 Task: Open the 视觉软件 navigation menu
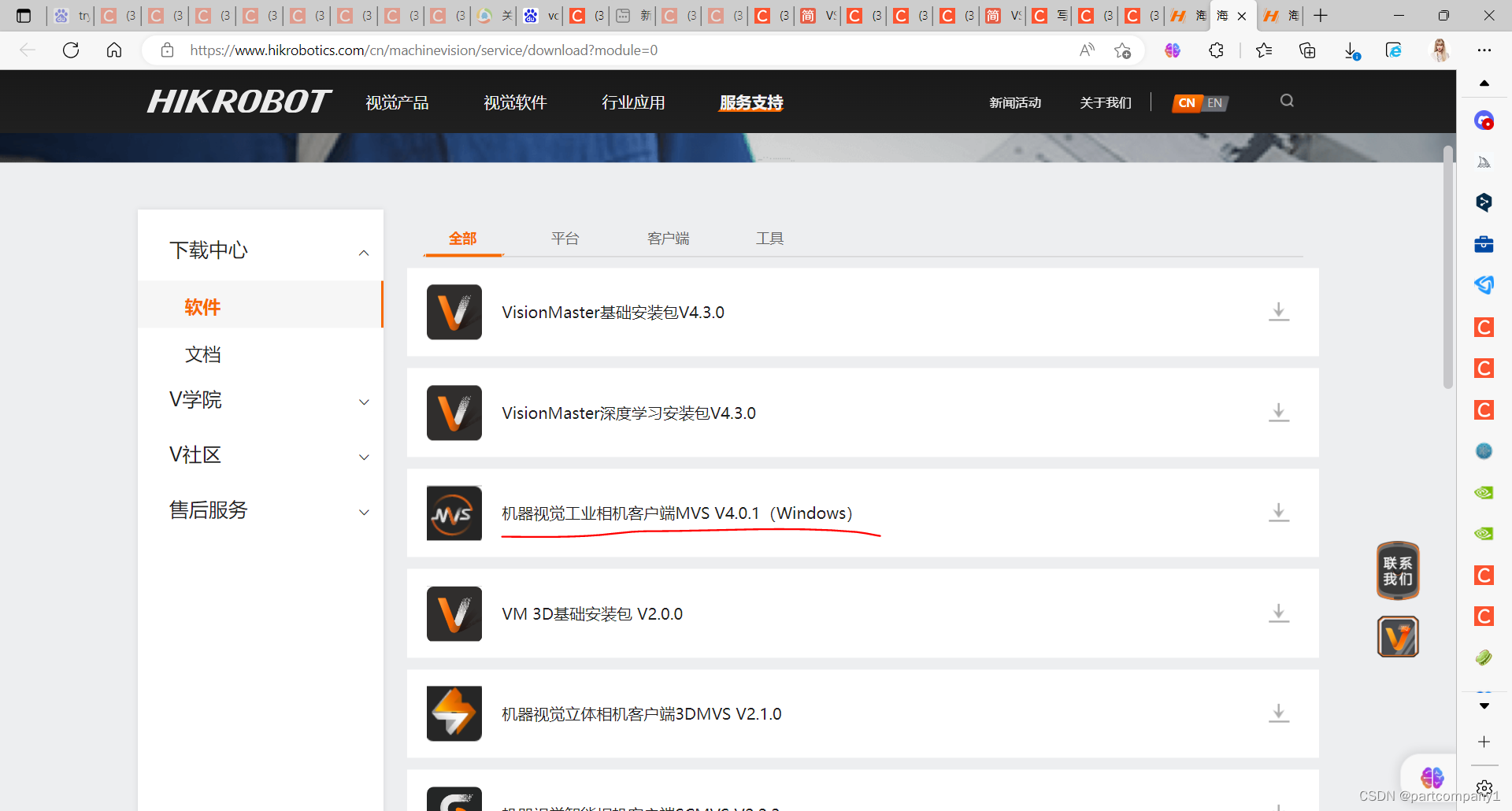click(x=515, y=102)
